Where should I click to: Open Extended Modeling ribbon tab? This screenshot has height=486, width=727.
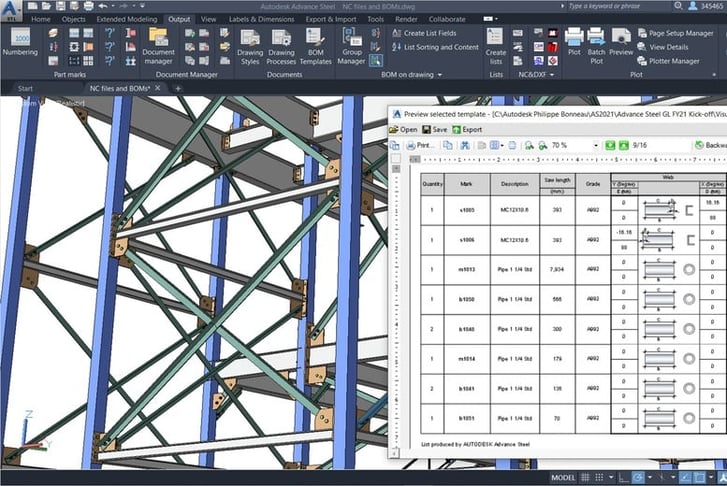(x=127, y=19)
